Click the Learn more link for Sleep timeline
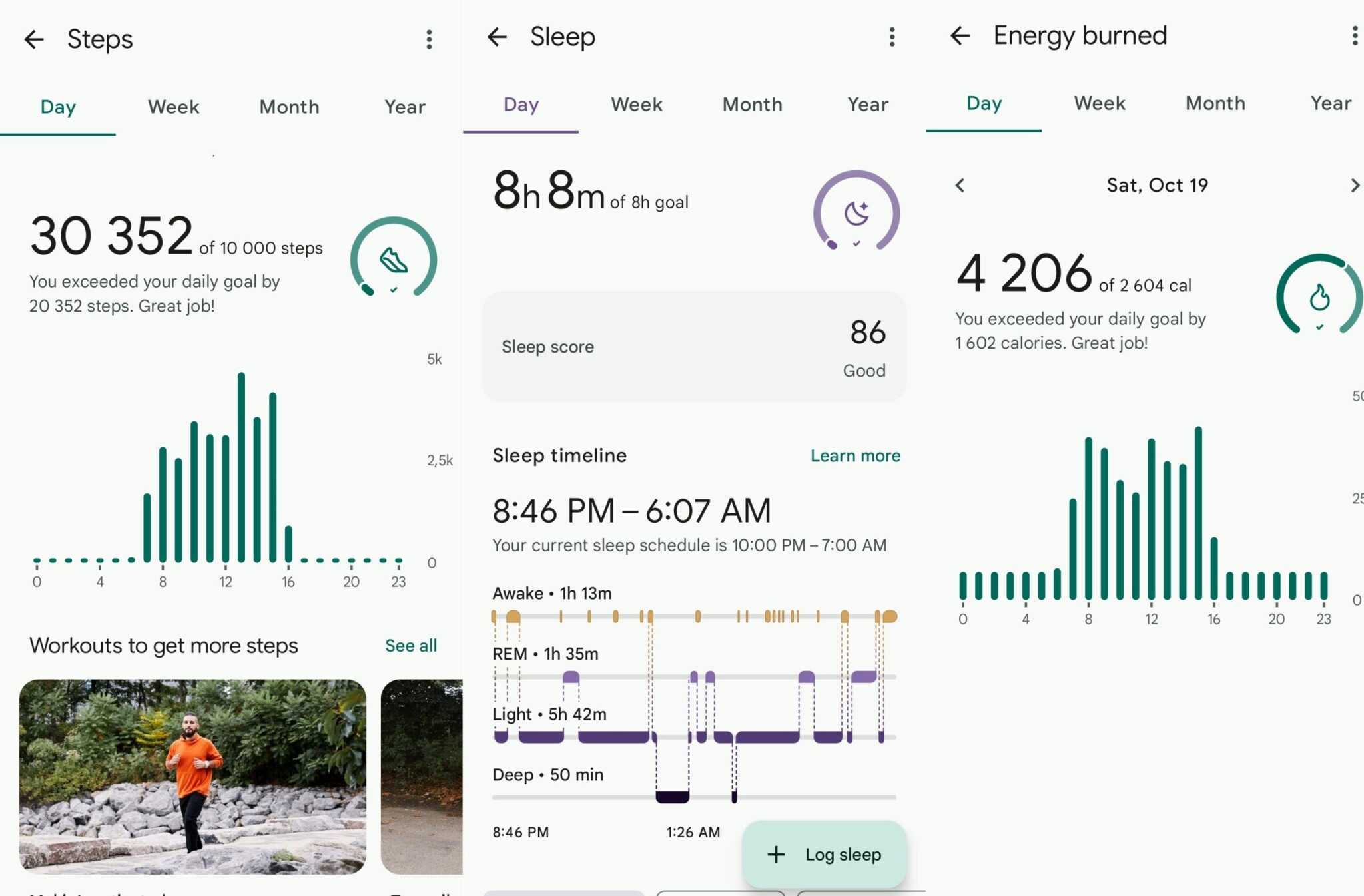 tap(856, 456)
